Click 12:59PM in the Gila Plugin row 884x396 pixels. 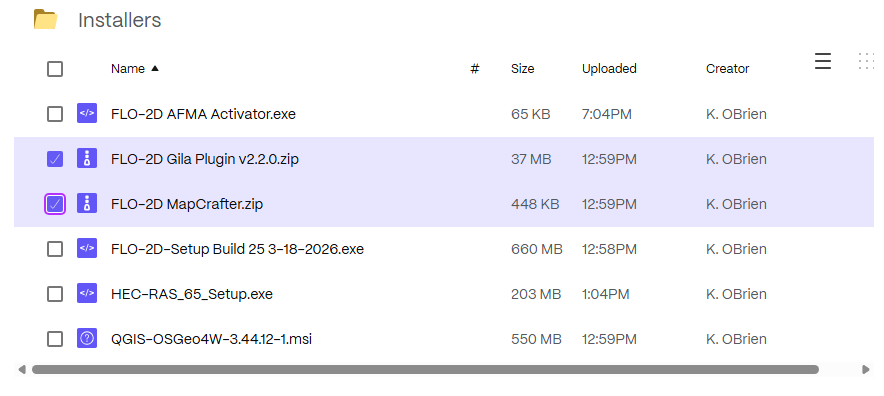(609, 159)
